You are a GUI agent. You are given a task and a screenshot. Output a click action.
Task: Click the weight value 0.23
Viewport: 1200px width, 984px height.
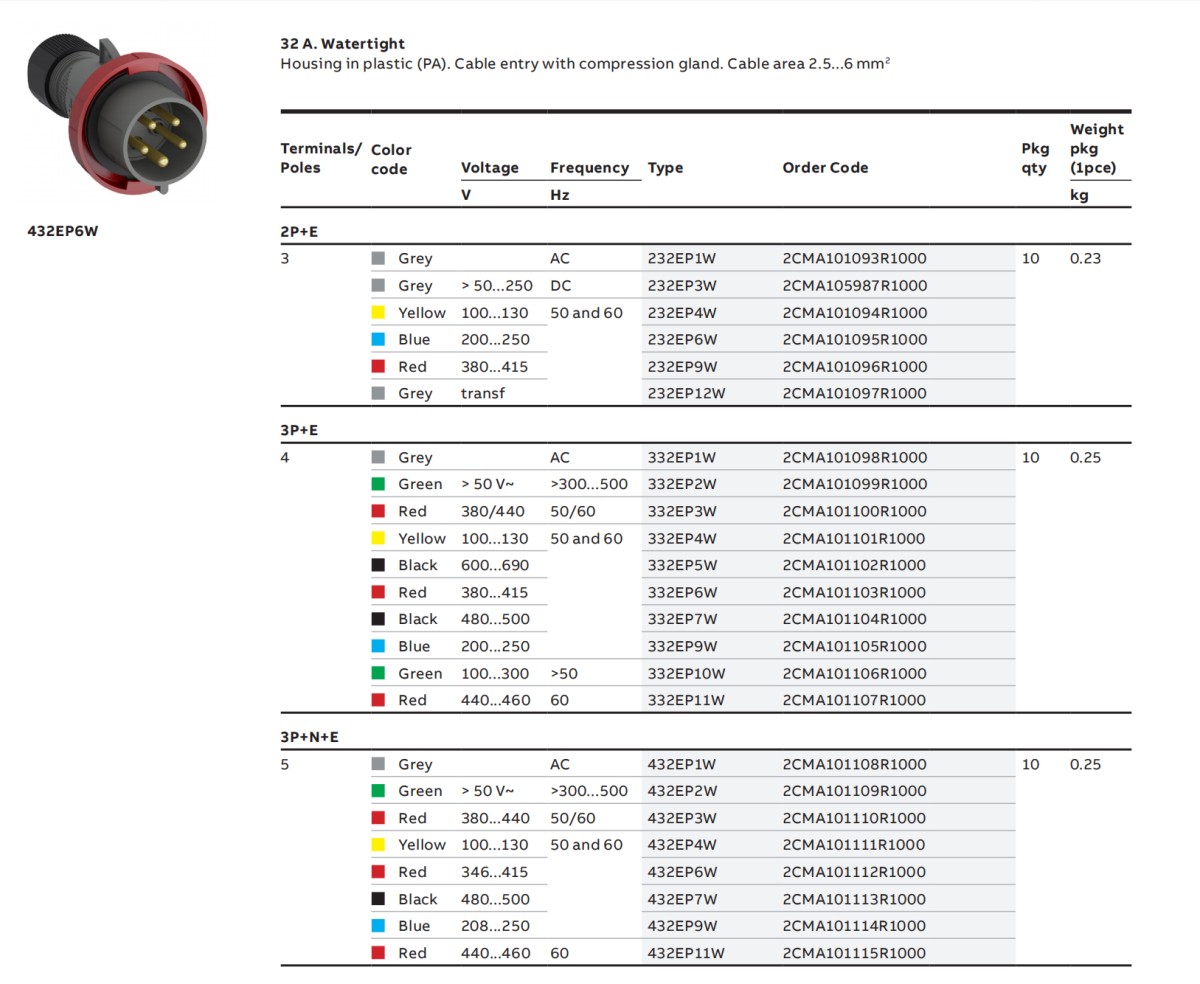1085,258
